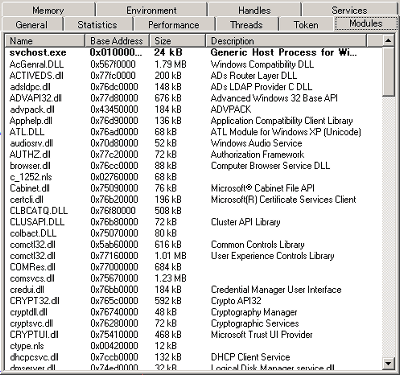Select the cryptdll.dll row
The width and height of the screenshot is (400, 375).
pyautogui.click(x=193, y=312)
